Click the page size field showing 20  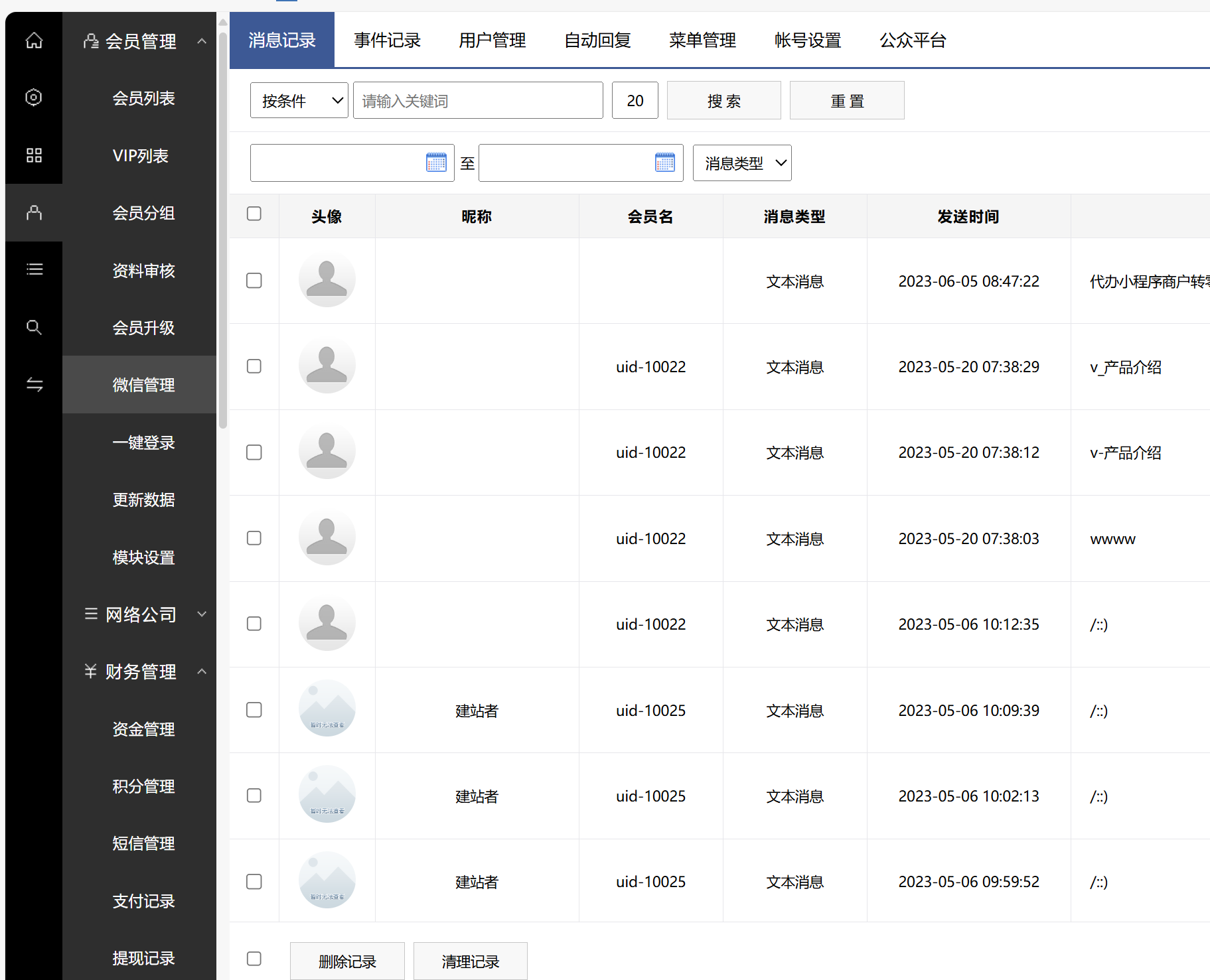tap(635, 100)
